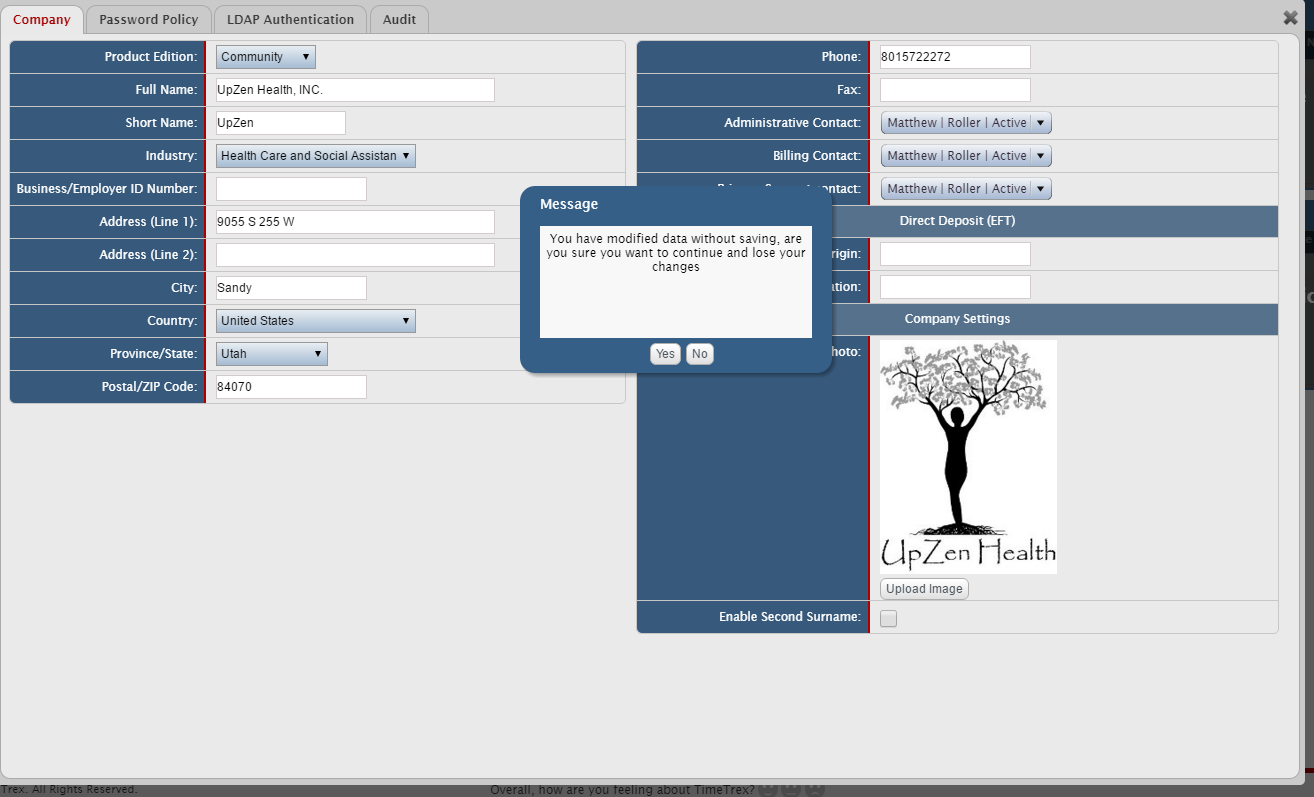This screenshot has height=797, width=1314.
Task: Click the UpZen Health logo image
Action: [x=967, y=456]
